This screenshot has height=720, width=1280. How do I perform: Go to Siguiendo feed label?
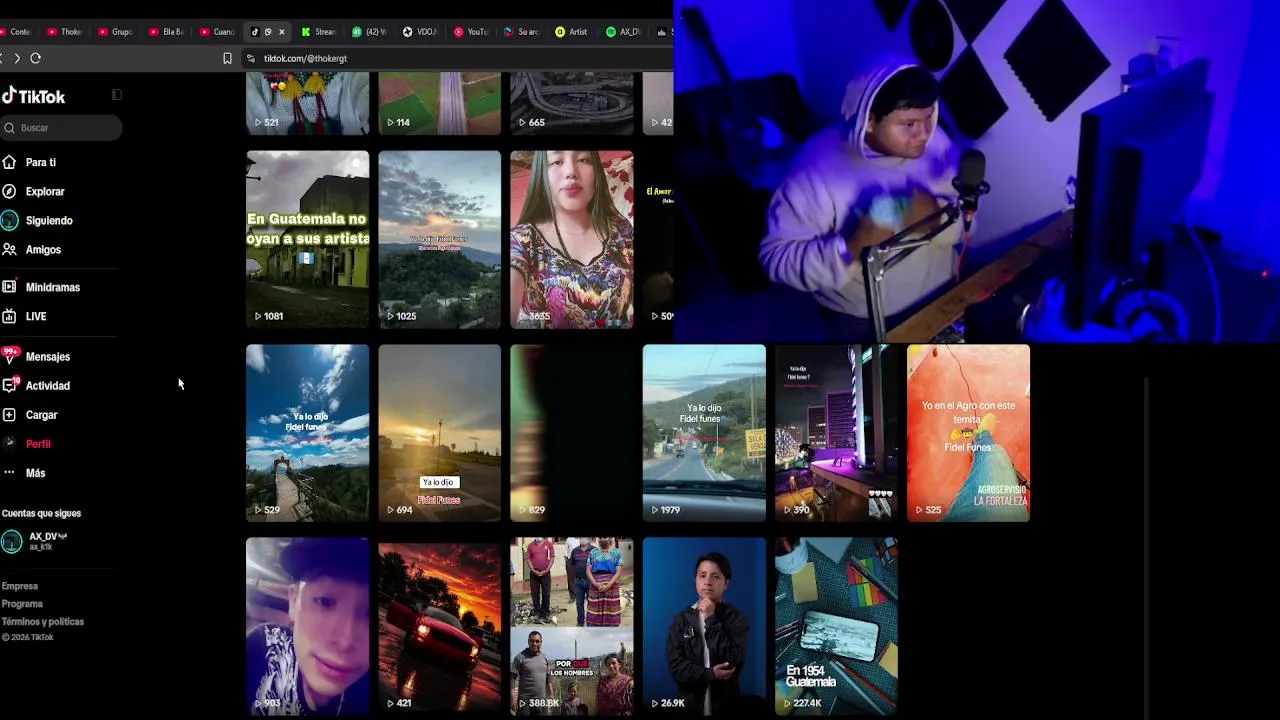pyautogui.click(x=49, y=220)
